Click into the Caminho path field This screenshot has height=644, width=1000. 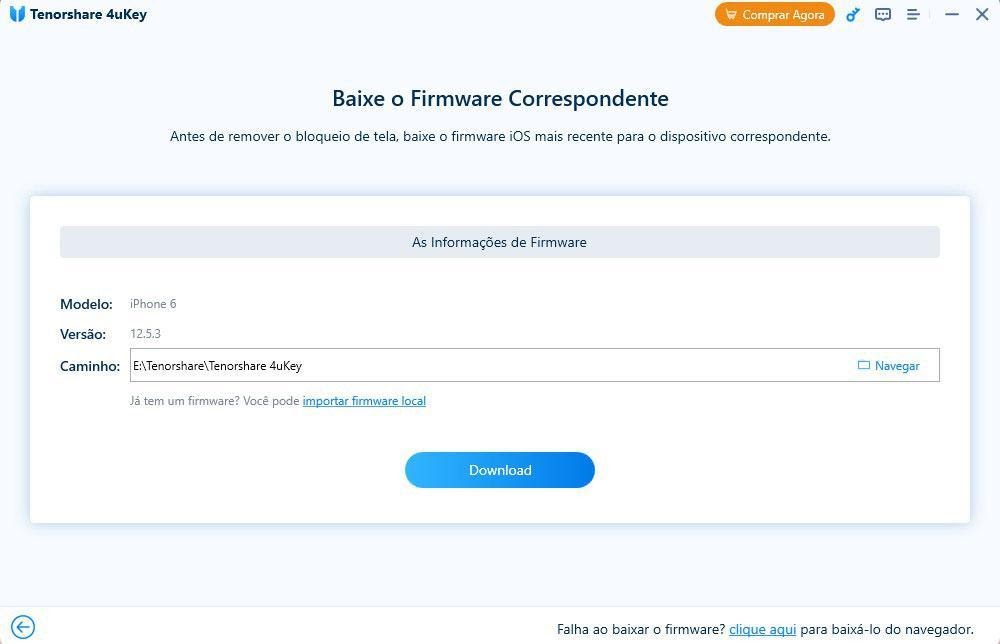point(480,366)
